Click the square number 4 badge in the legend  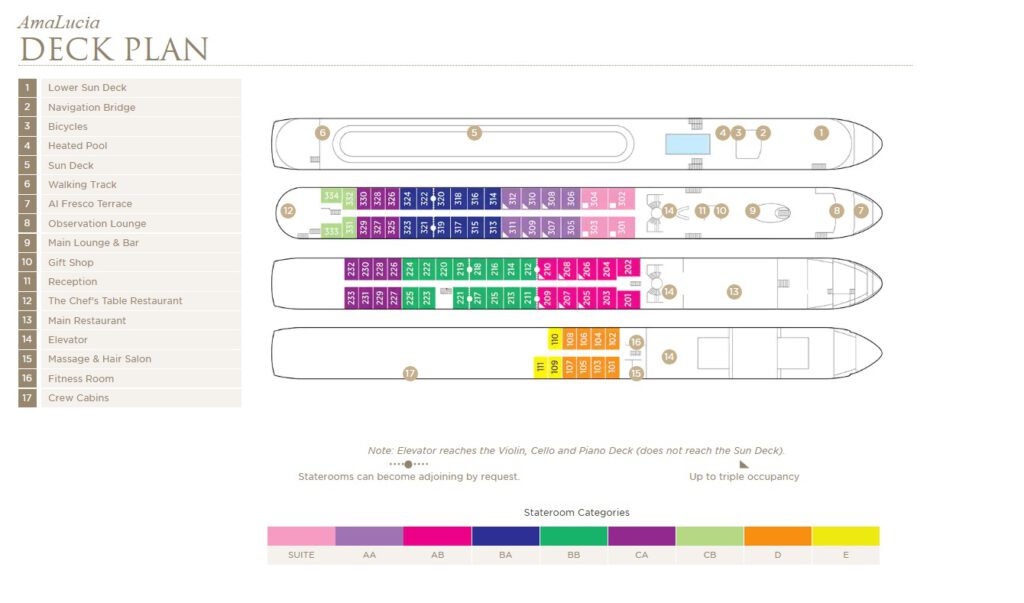point(27,146)
